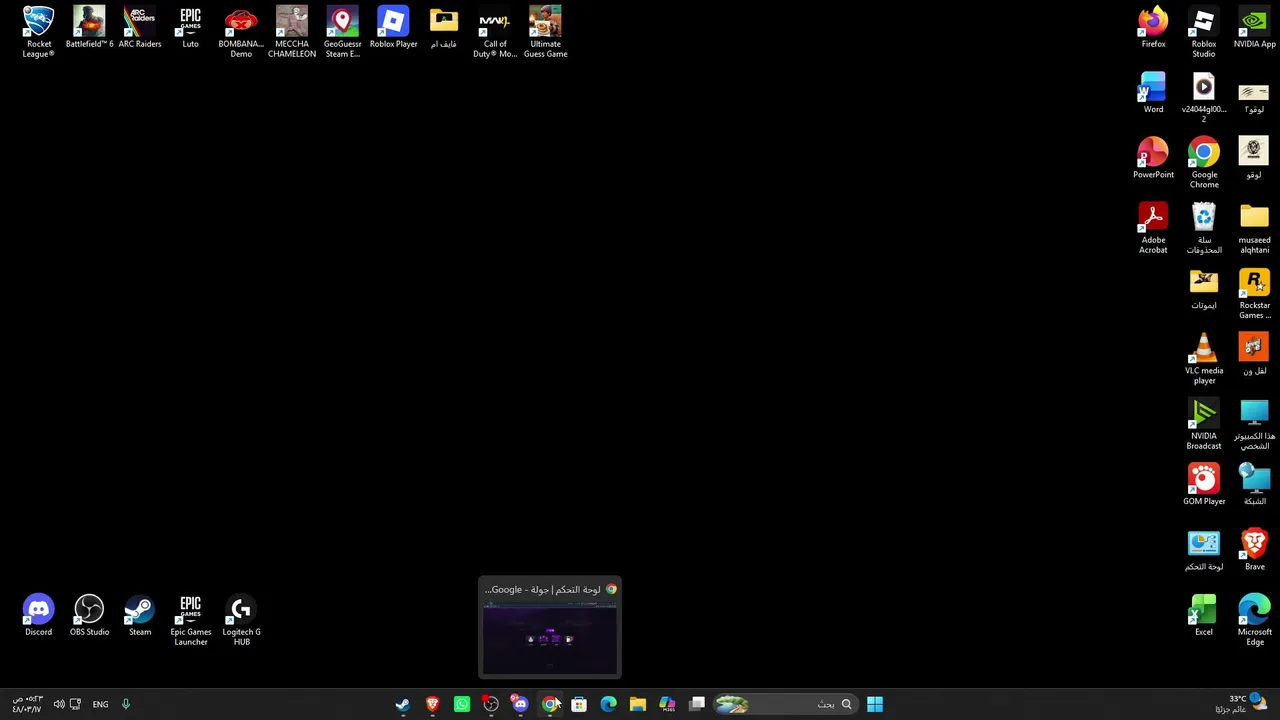Viewport: 1280px width, 720px height.
Task: Click the ENG language indicator
Action: [100, 704]
